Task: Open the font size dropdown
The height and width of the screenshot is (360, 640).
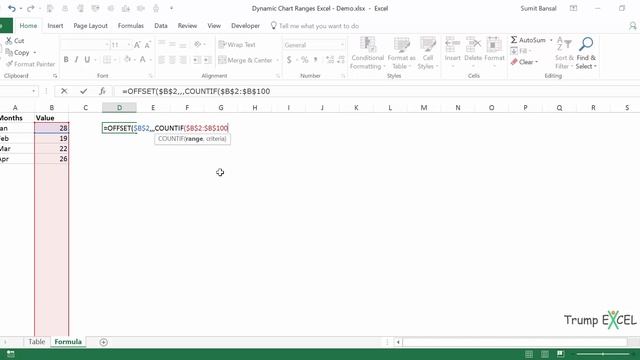Action: click(129, 44)
